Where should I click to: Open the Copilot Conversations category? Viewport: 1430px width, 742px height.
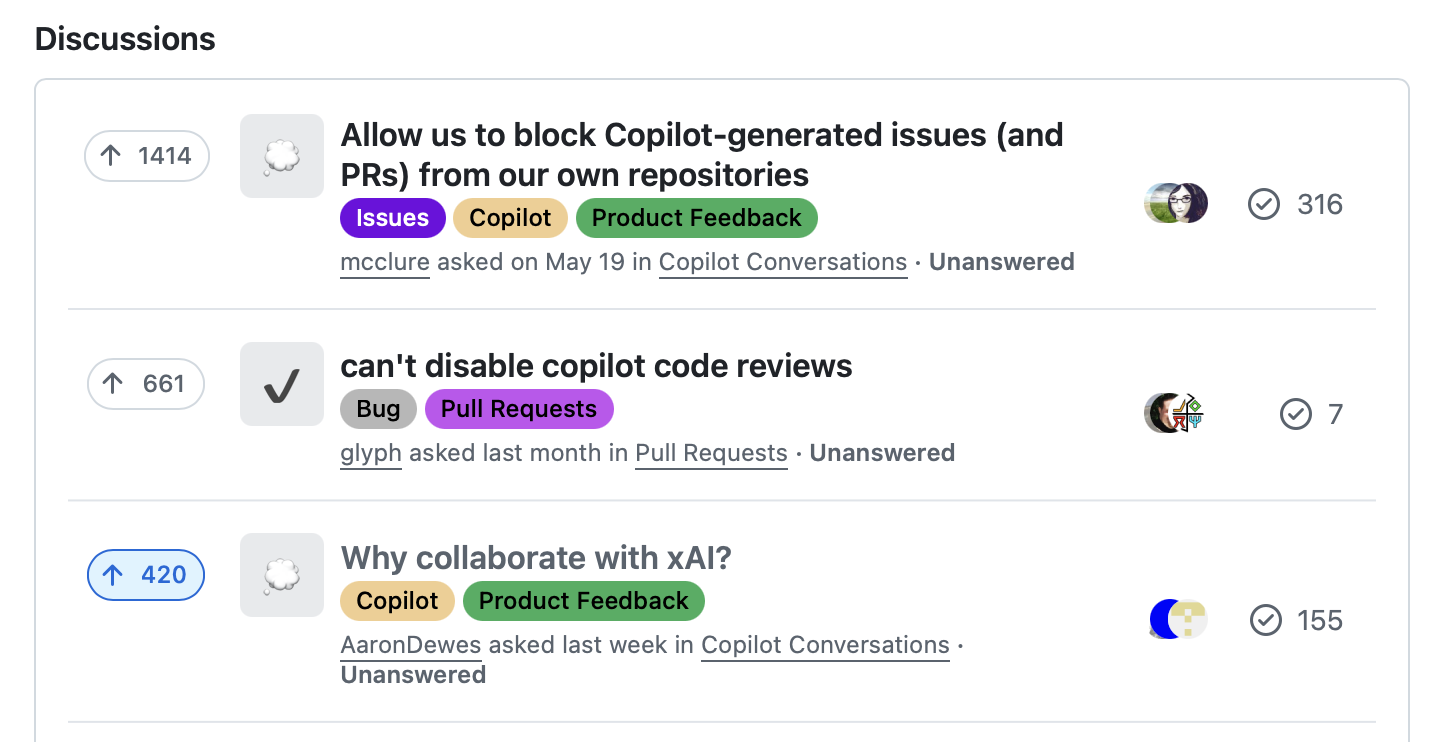point(783,262)
